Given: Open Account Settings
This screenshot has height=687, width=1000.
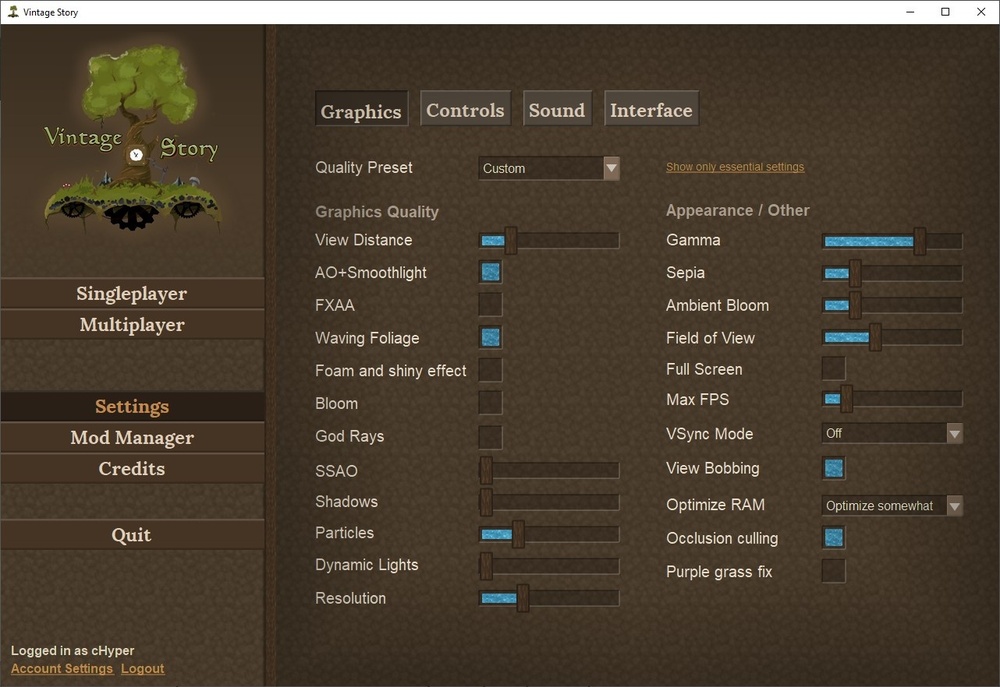Looking at the screenshot, I should tap(61, 668).
